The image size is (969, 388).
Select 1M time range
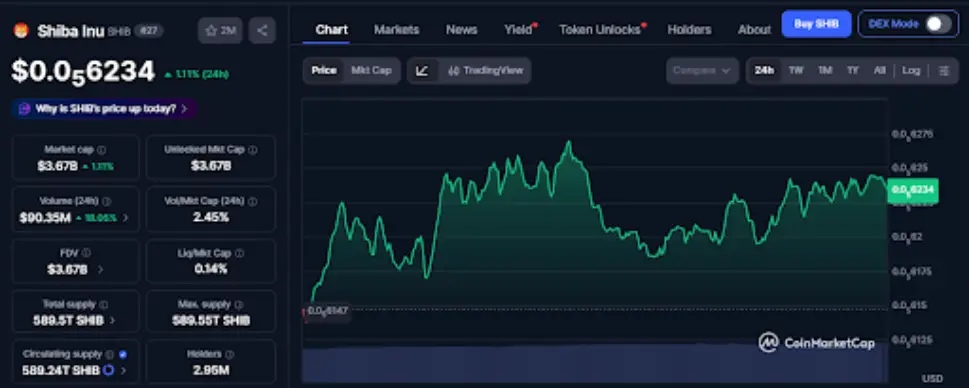825,70
